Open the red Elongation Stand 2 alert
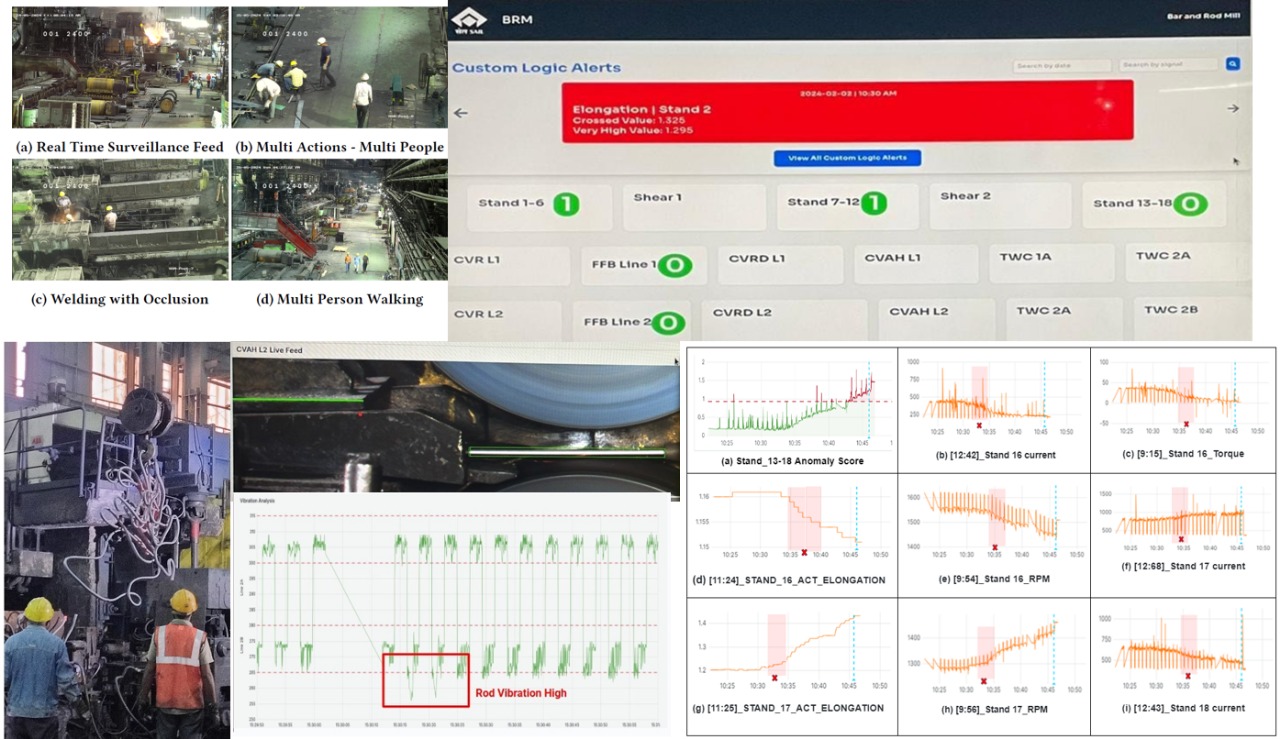The width and height of the screenshot is (1280, 739). tap(847, 111)
